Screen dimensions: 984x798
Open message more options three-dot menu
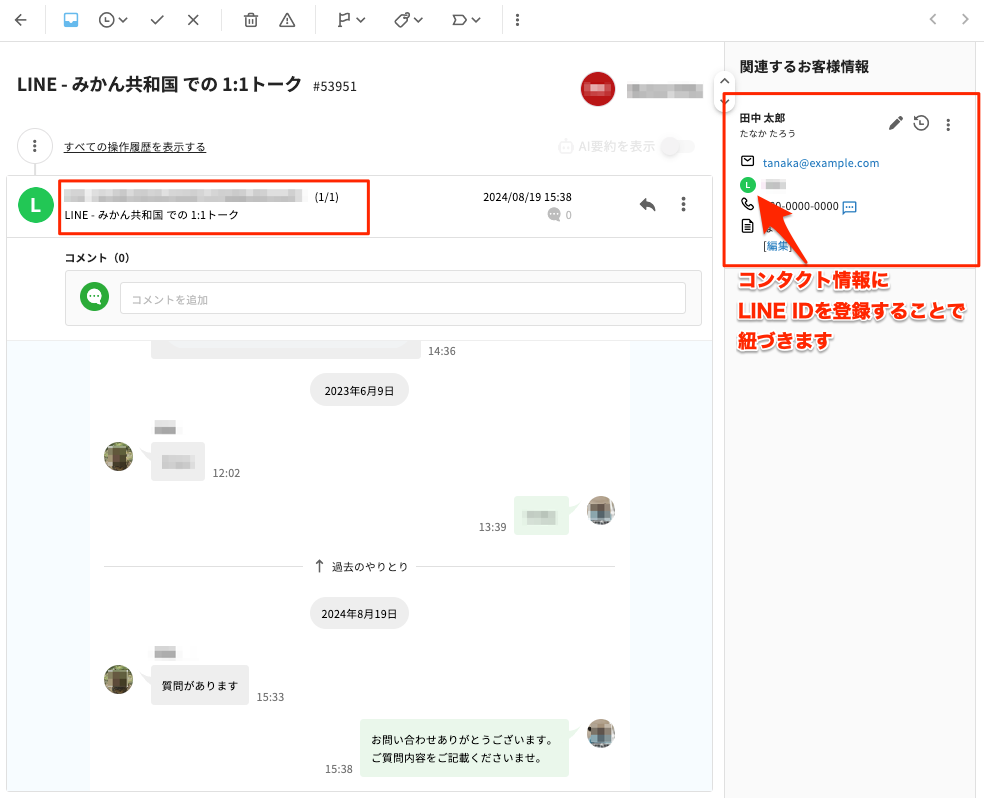point(683,204)
